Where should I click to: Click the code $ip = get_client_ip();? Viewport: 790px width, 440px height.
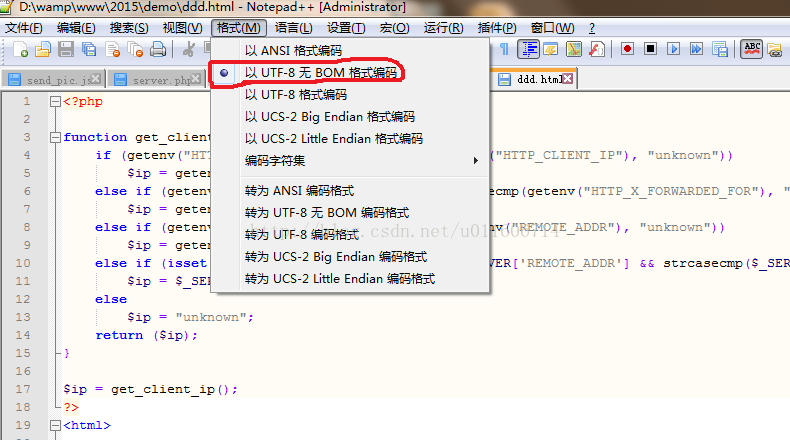tap(150, 390)
